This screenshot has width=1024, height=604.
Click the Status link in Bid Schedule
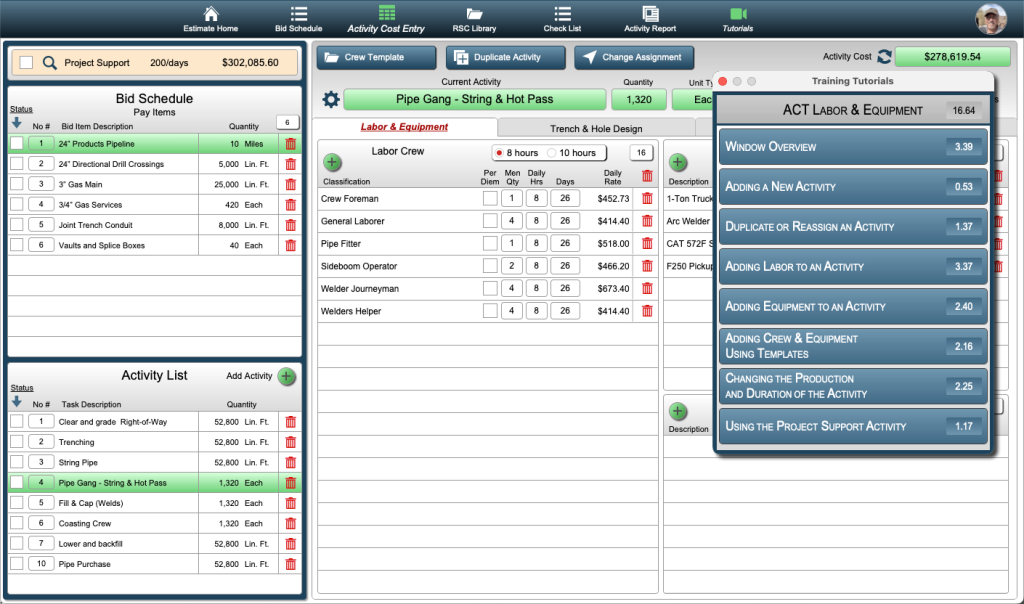tap(22, 109)
